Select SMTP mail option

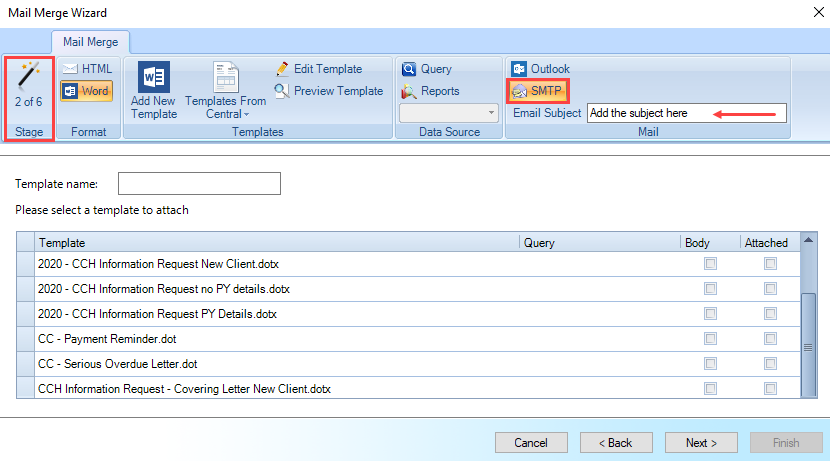point(537,91)
